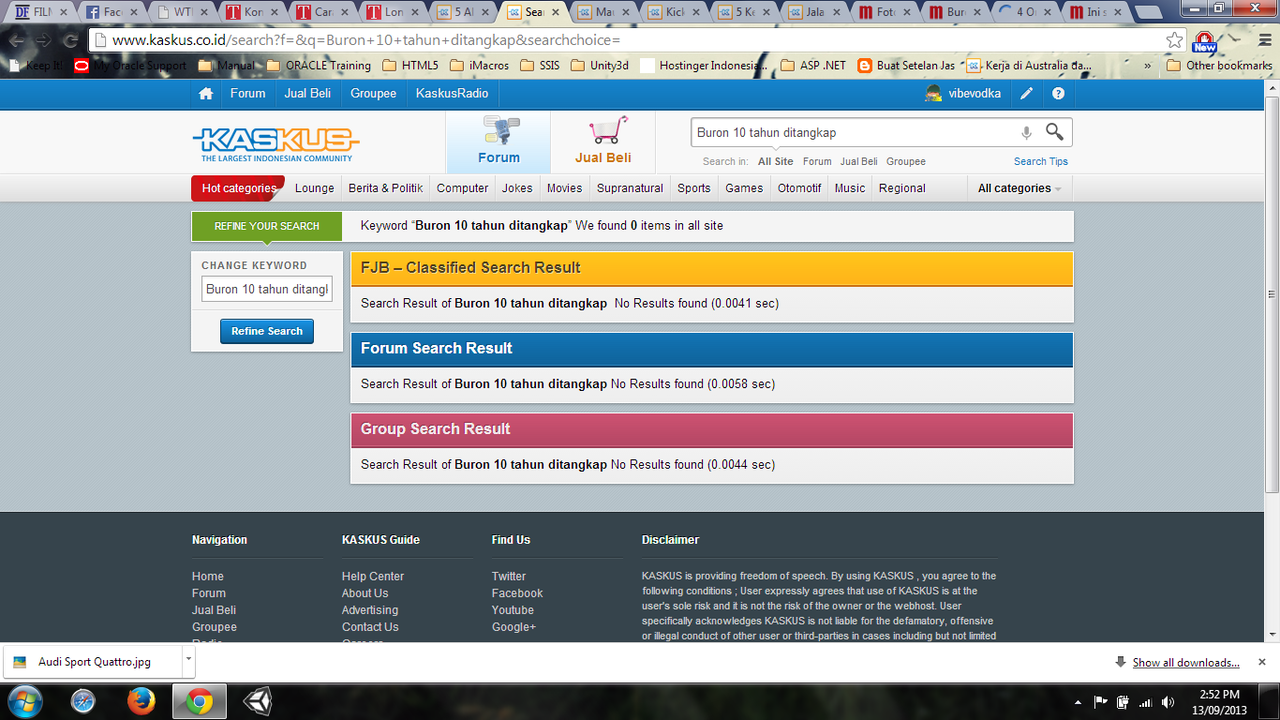Open the Supranatural category
1280x720 pixels.
point(630,188)
